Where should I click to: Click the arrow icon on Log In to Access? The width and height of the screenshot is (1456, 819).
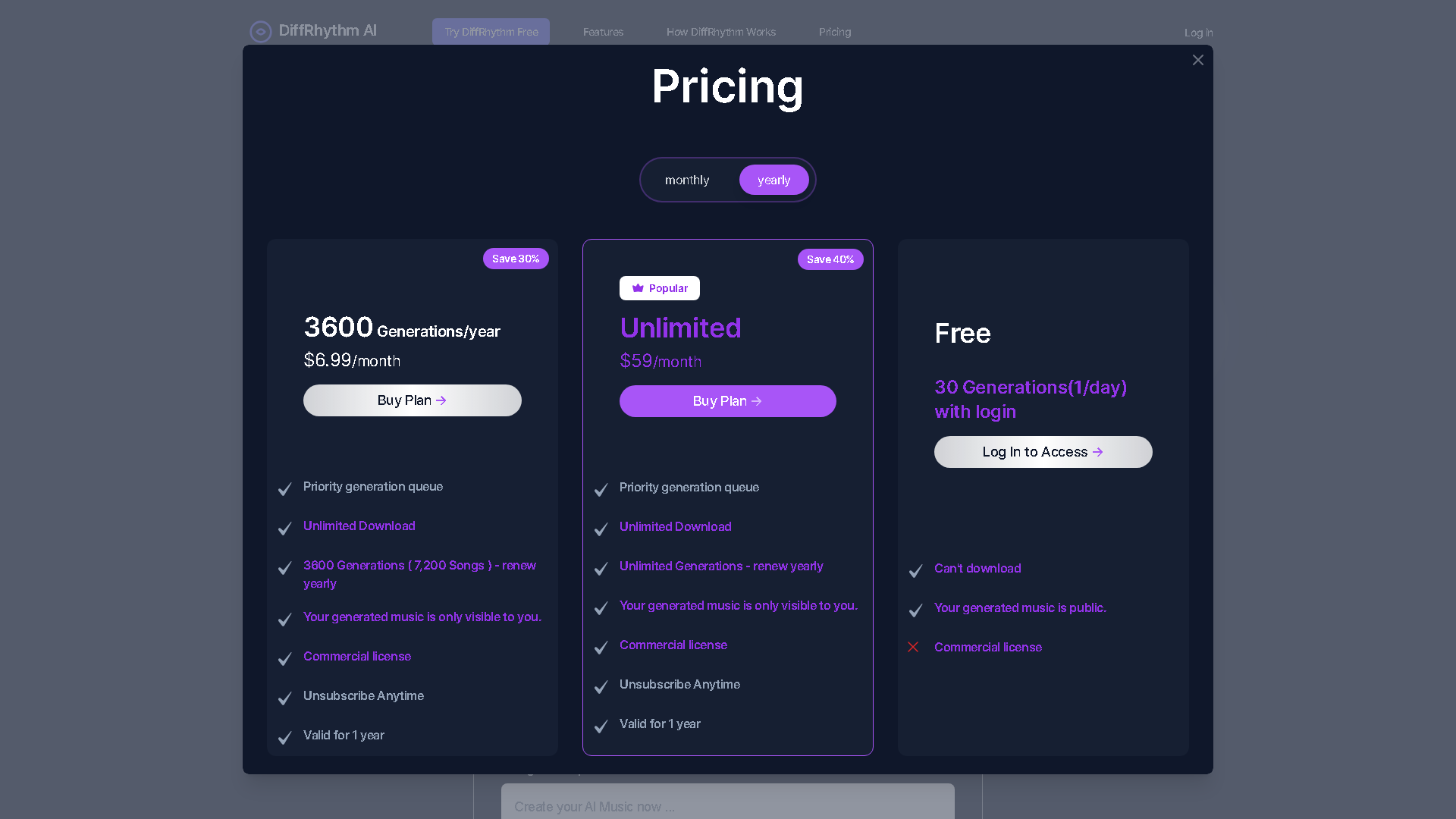tap(1097, 452)
